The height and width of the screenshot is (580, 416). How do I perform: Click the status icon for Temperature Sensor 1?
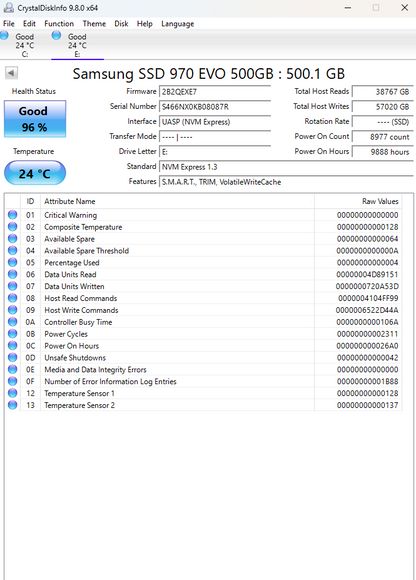coord(13,393)
